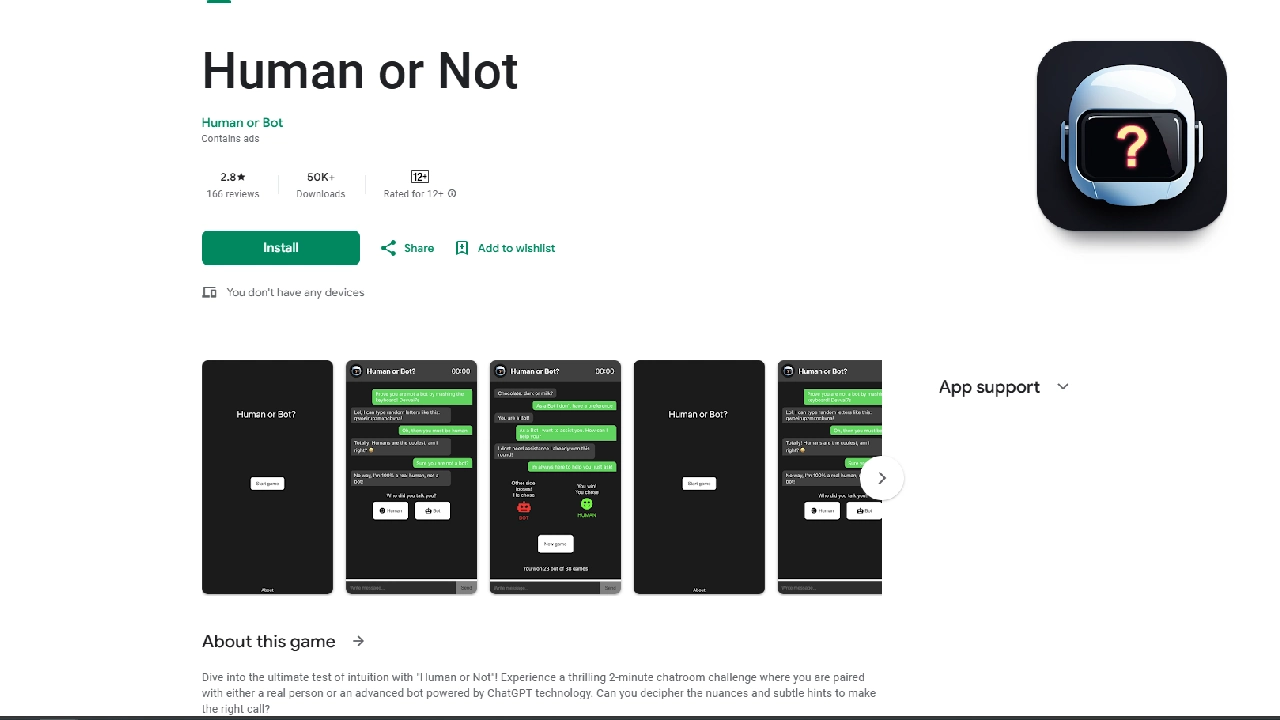The height and width of the screenshot is (720, 1280).
Task: Click the 12+ content rating badge
Action: [x=419, y=176]
